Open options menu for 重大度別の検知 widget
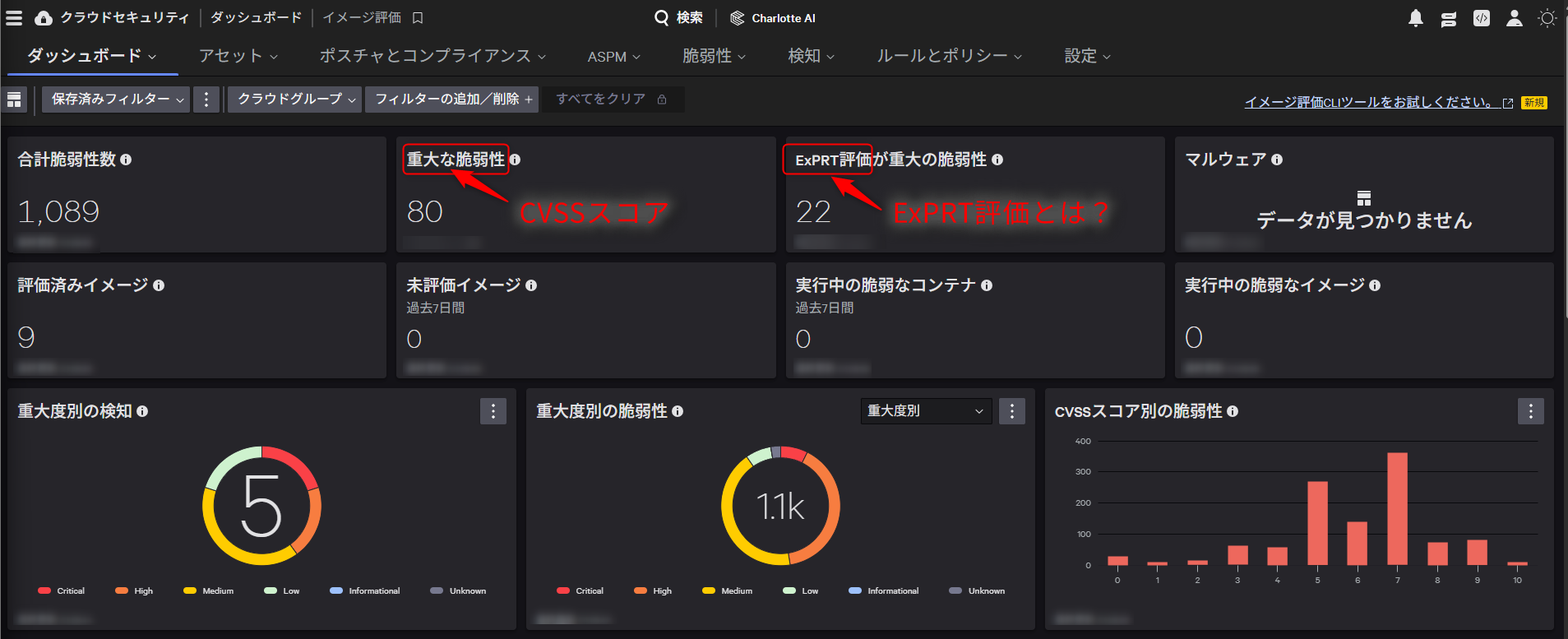The height and width of the screenshot is (639, 1568). (x=493, y=411)
